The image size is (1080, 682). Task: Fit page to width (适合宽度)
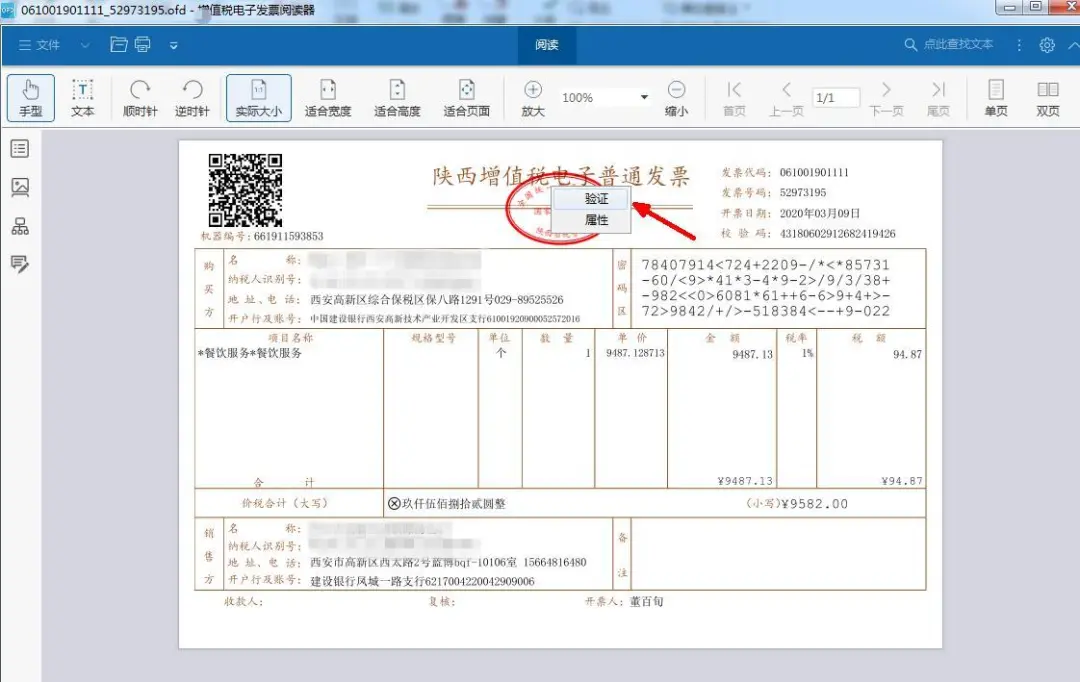(327, 96)
